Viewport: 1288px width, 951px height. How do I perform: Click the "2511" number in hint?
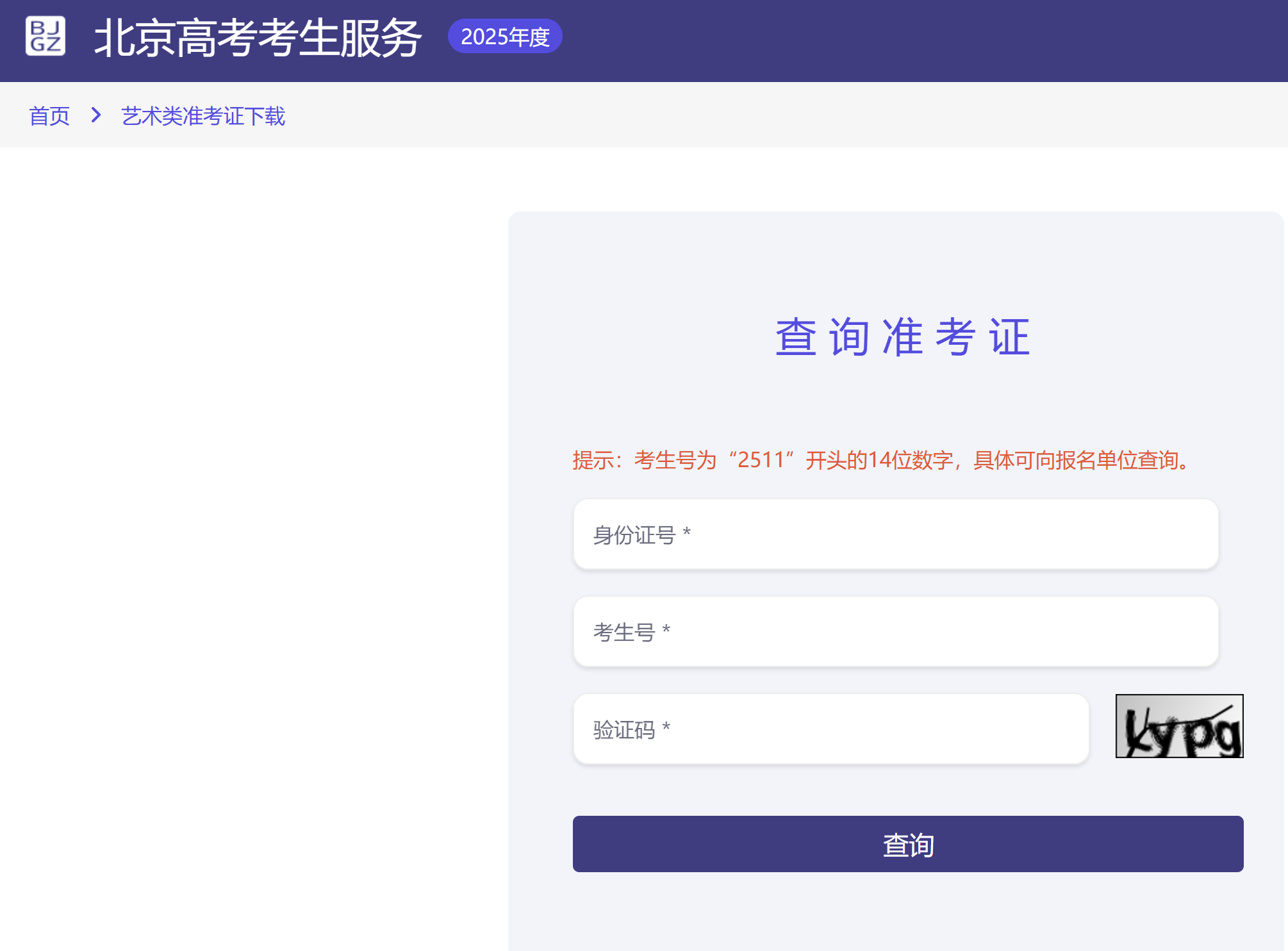(x=761, y=460)
